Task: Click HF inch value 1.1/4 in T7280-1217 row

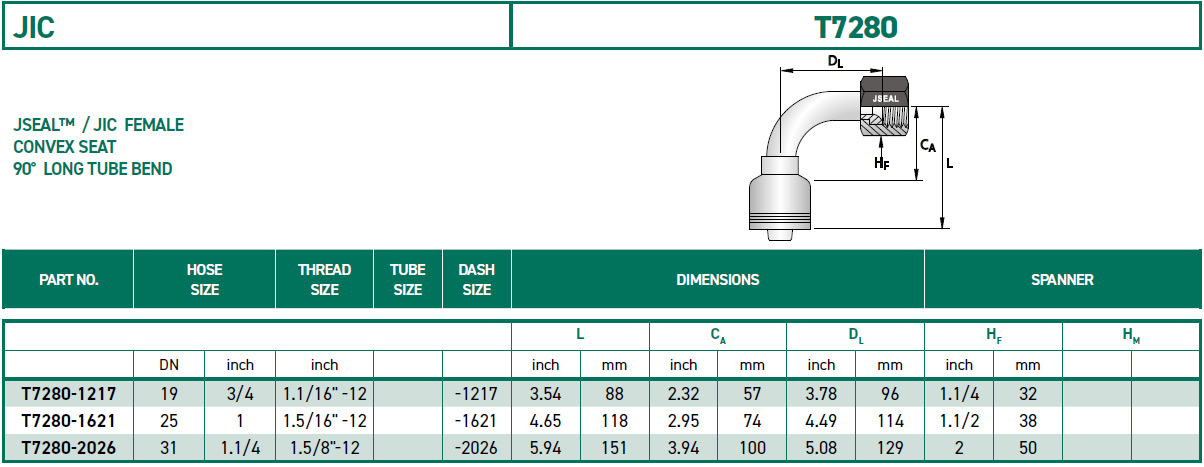Action: pyautogui.click(x=959, y=394)
